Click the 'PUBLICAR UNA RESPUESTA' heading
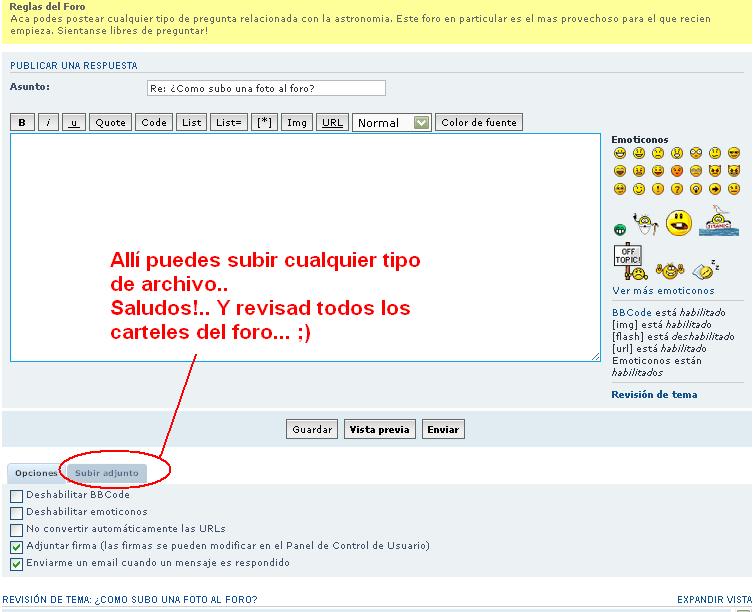Viewport: 756px width, 612px height. tap(74, 66)
